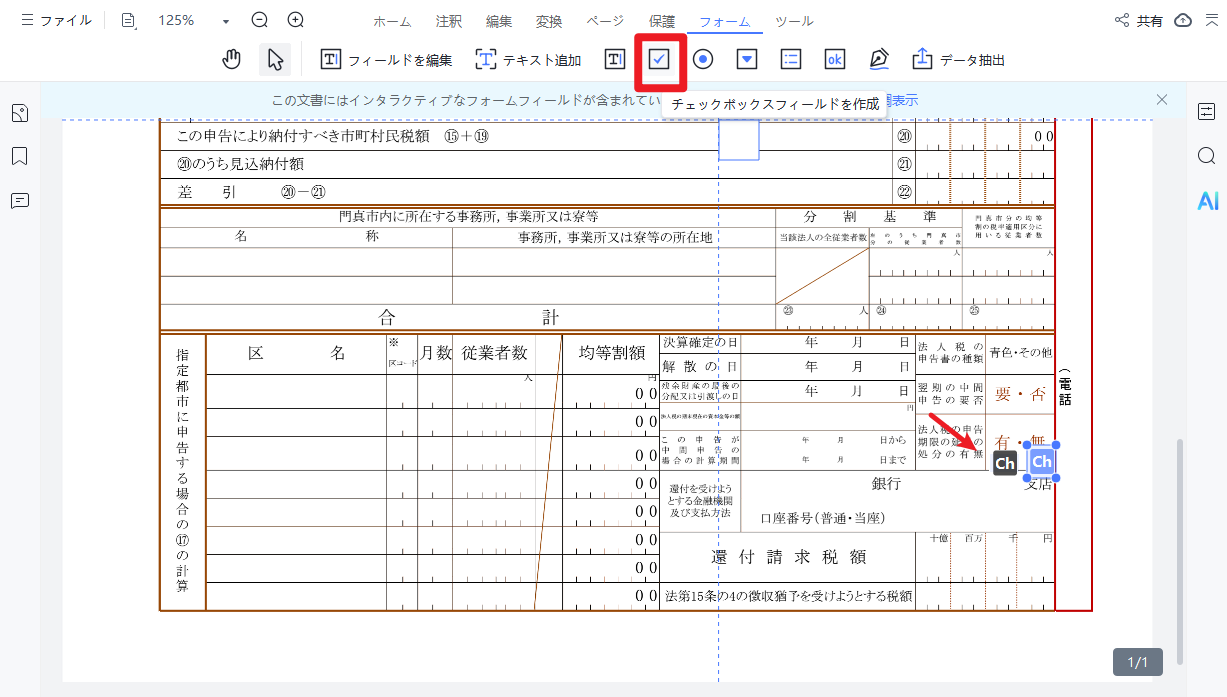Open the digital signature field tool
1227x697 pixels.
click(878, 59)
